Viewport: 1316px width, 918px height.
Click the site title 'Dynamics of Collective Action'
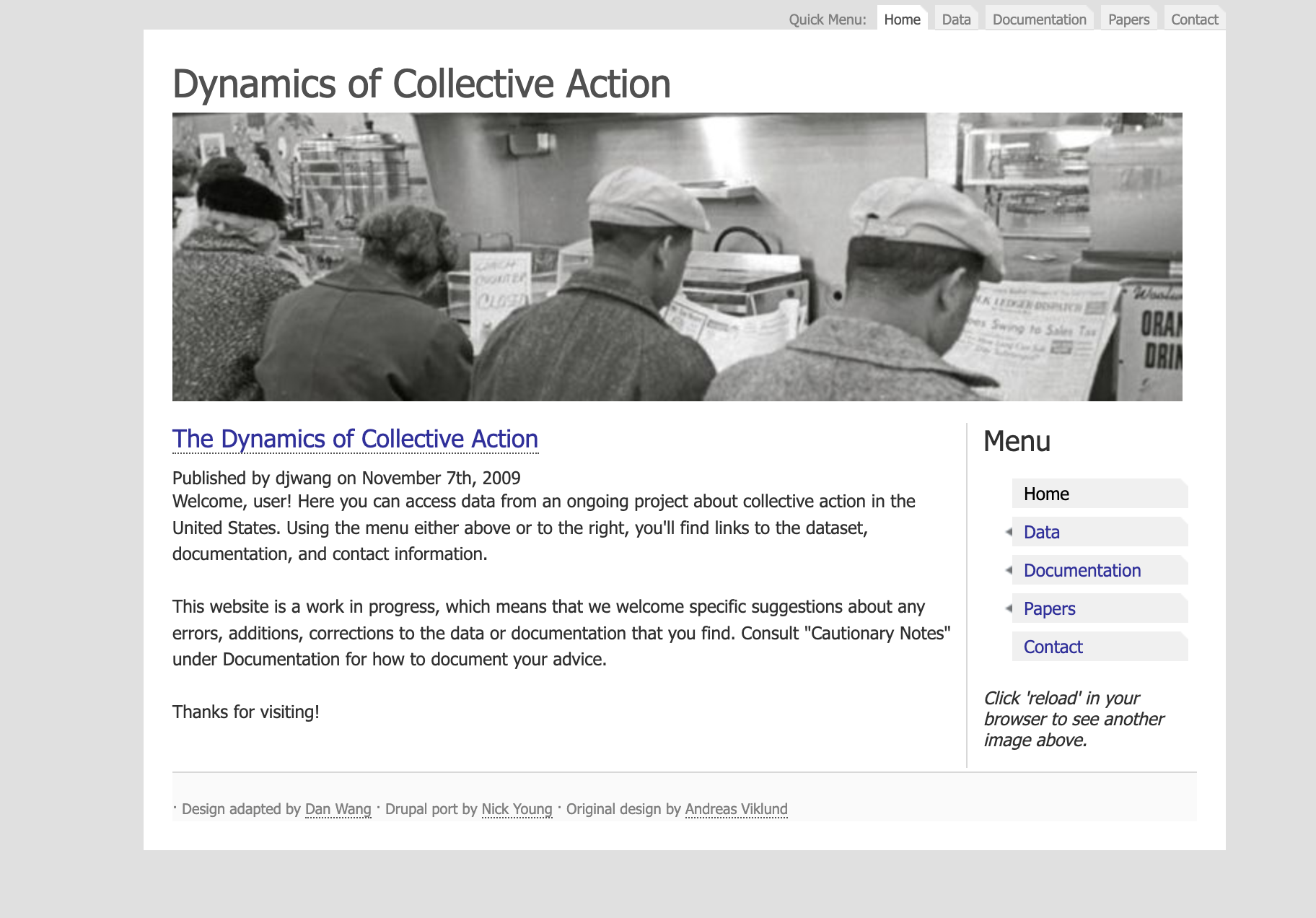(421, 84)
